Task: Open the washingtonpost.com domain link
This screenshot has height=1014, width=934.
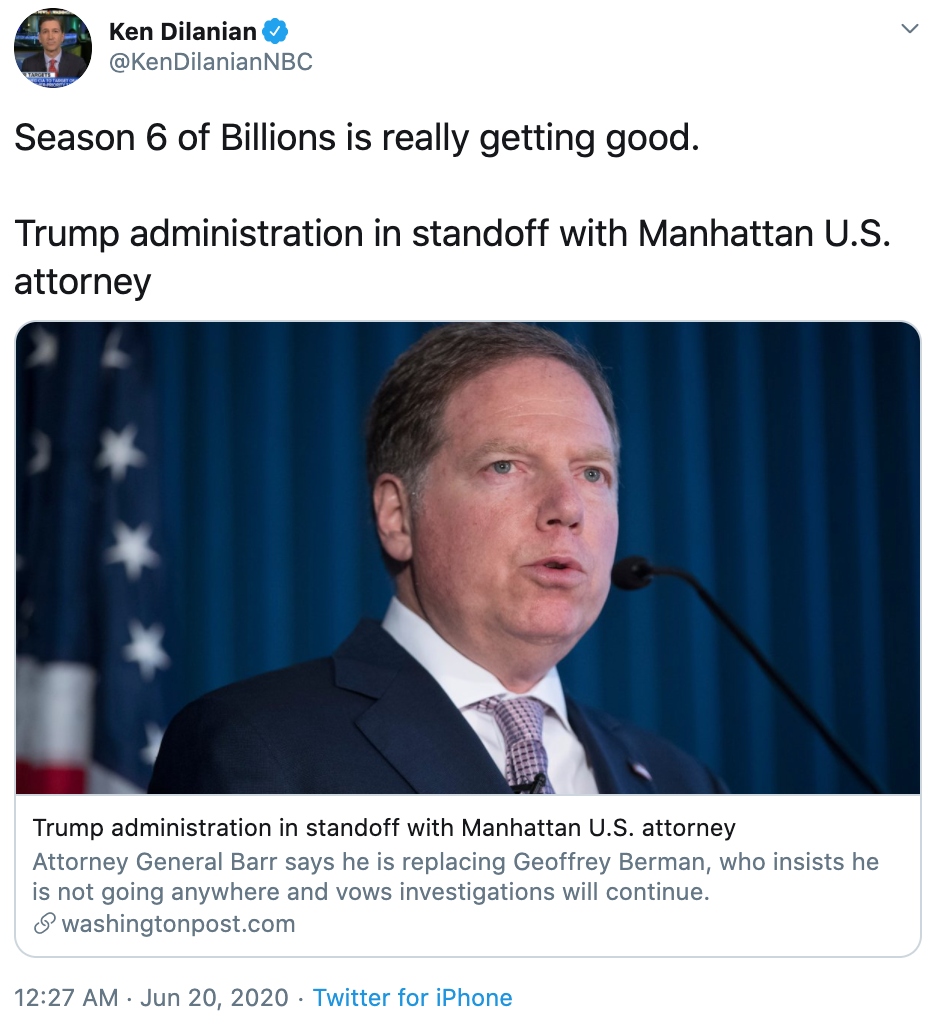Action: pyautogui.click(x=178, y=924)
